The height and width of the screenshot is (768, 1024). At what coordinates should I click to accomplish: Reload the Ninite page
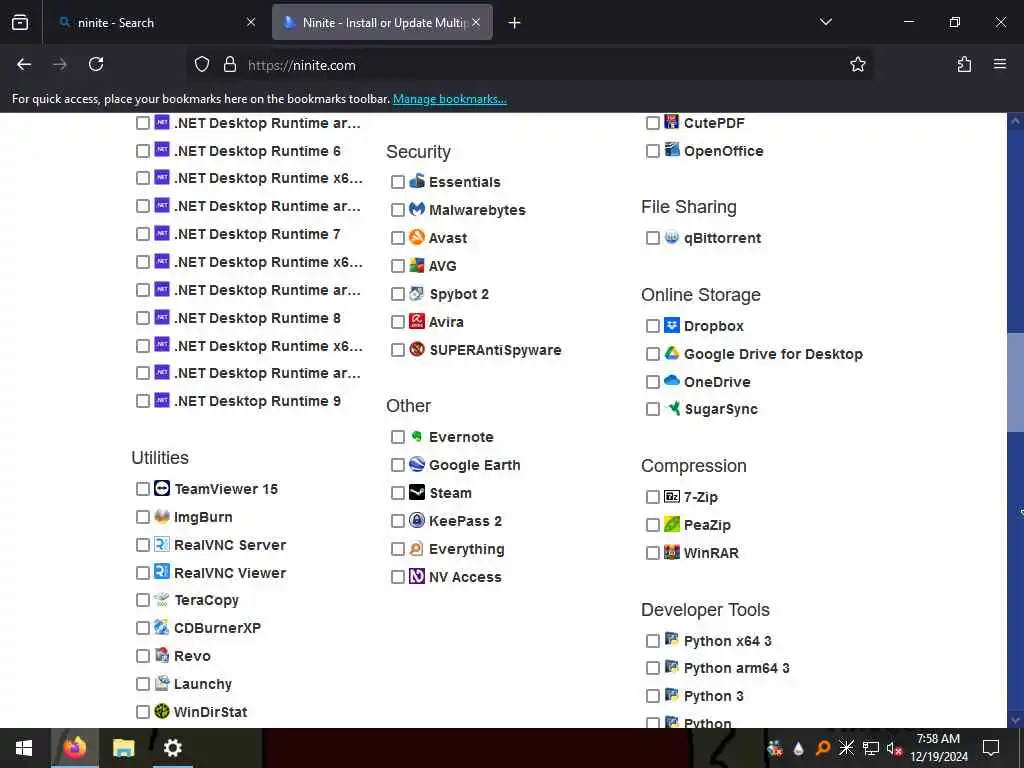coord(96,64)
